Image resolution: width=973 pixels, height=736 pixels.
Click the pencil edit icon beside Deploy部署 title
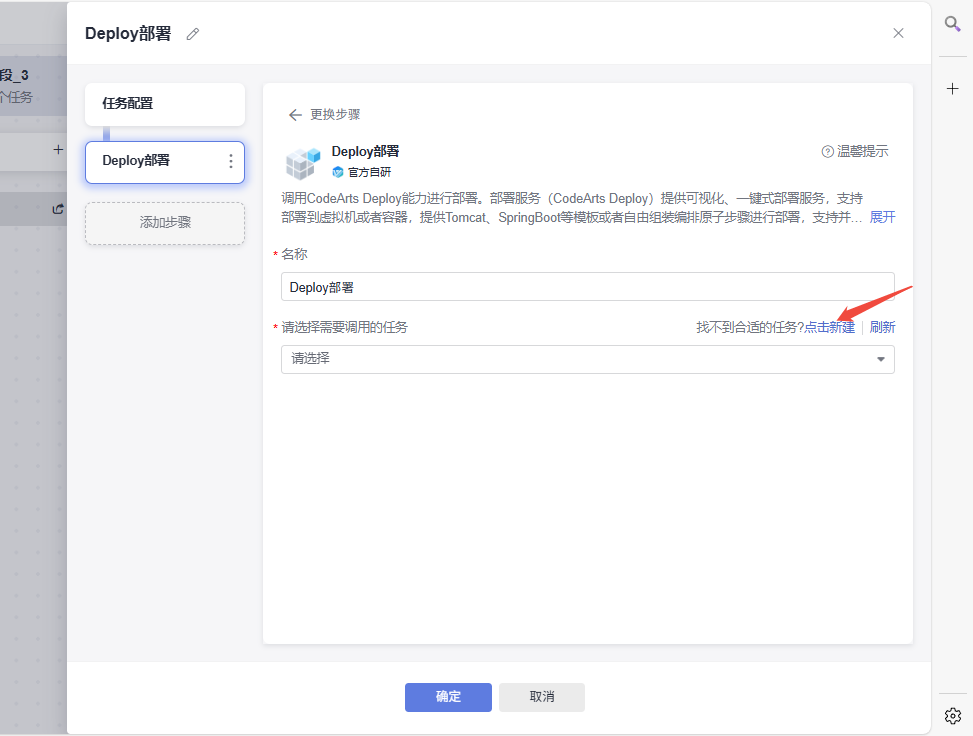coord(193,34)
